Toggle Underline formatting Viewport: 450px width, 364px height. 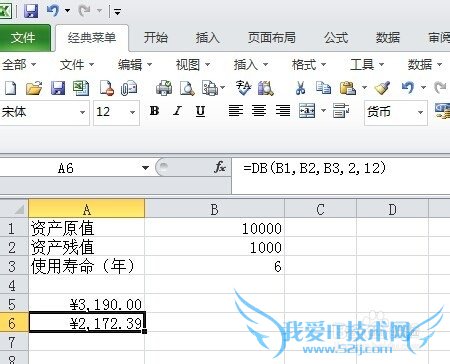coord(200,111)
